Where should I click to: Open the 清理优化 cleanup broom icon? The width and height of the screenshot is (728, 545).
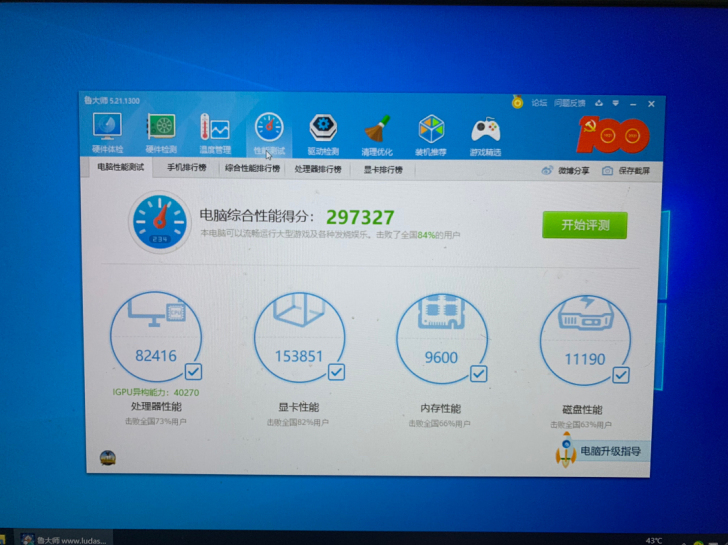(377, 135)
